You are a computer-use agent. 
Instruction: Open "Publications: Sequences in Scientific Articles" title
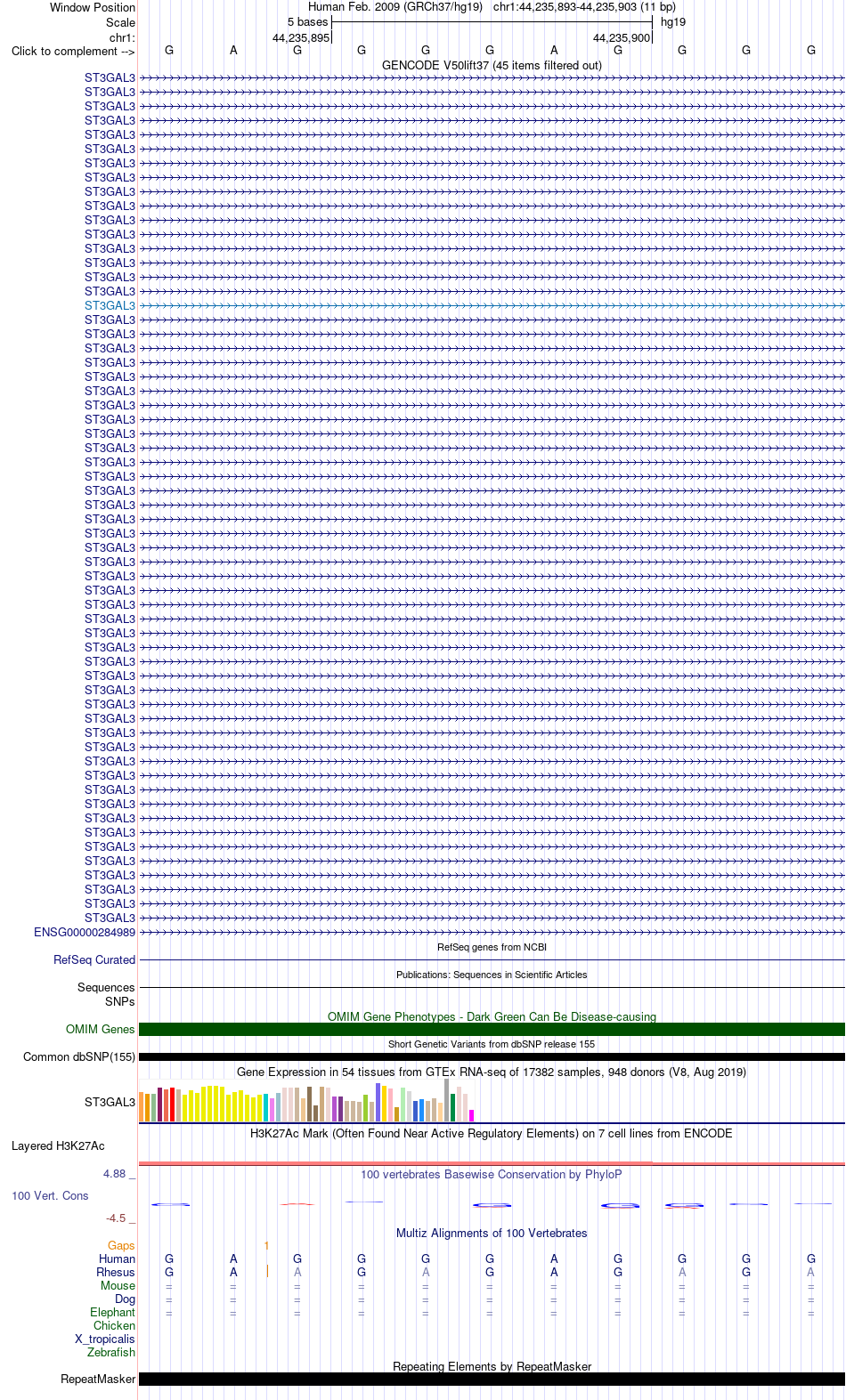tap(492, 975)
